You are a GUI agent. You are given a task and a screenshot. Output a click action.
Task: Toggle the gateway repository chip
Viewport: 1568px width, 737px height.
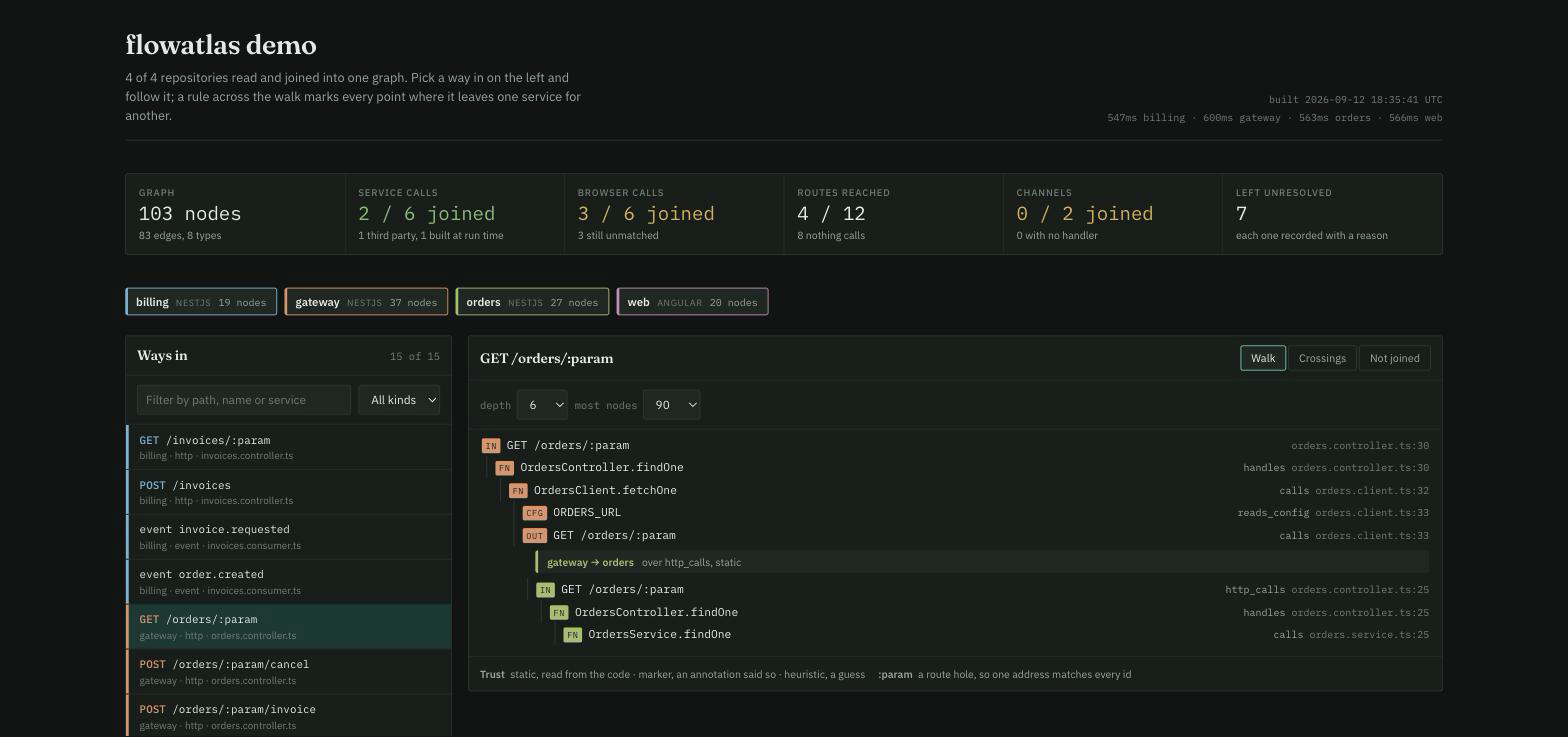(366, 302)
